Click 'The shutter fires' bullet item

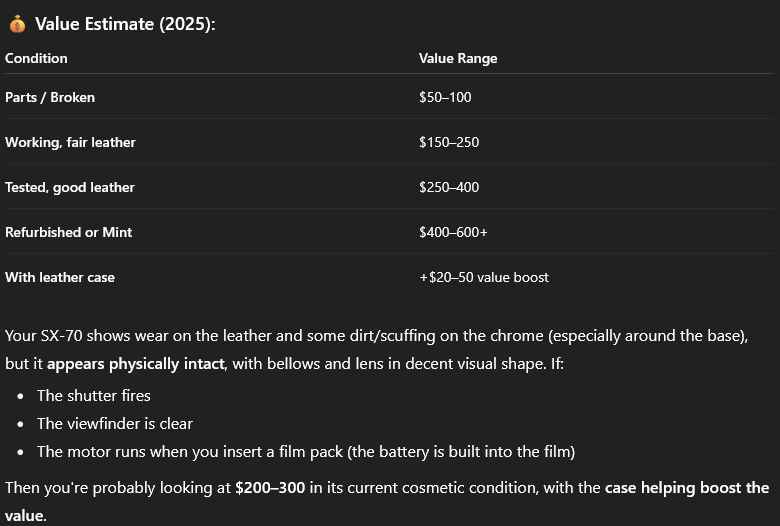(x=94, y=396)
